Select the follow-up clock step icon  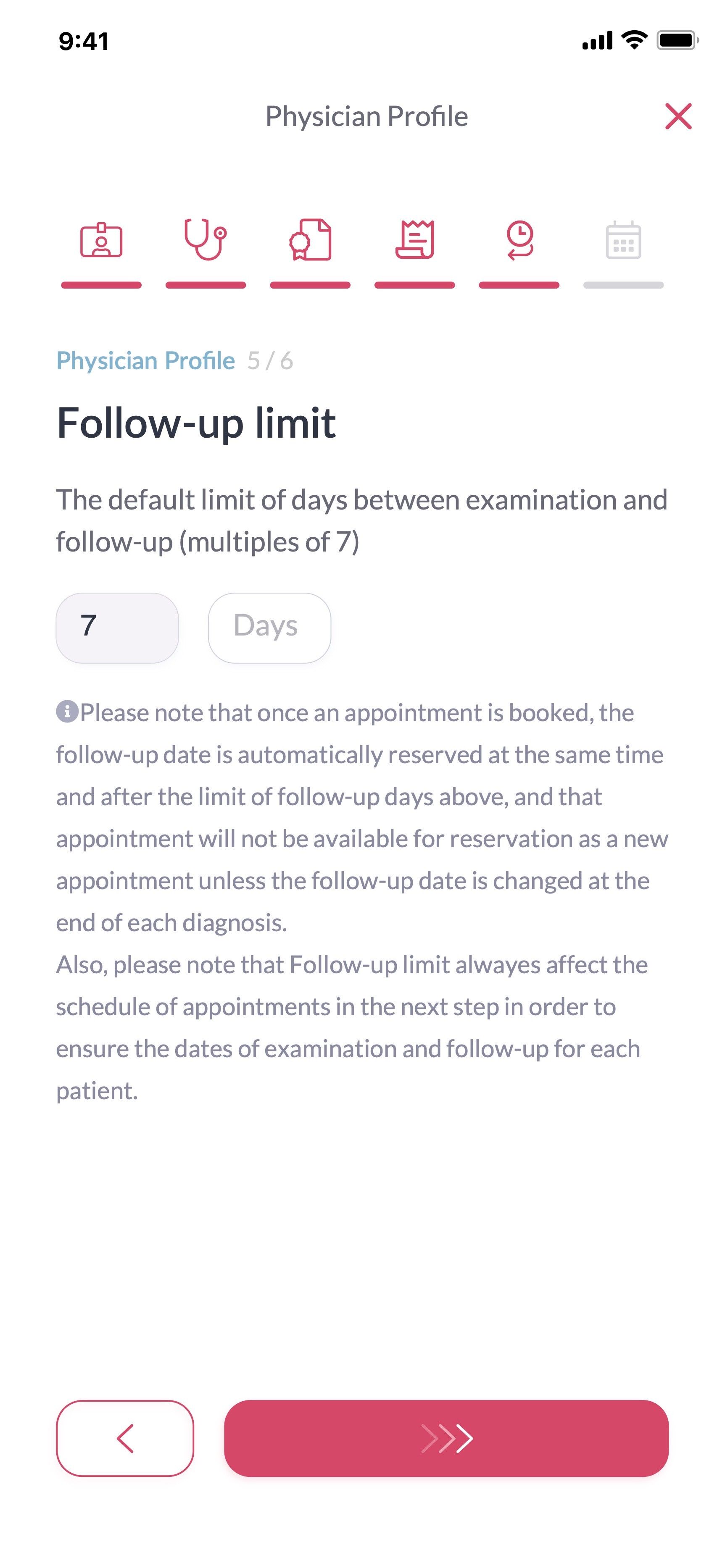coord(519,240)
